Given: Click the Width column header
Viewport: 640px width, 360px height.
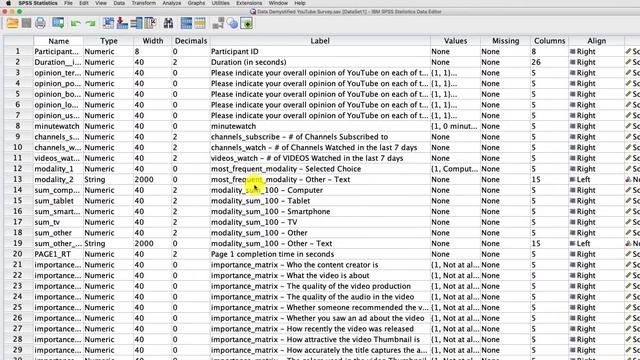Looking at the screenshot, I should (x=153, y=41).
